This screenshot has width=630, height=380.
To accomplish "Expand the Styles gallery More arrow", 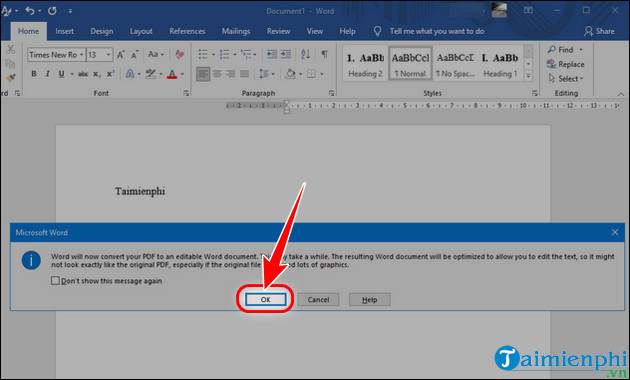I will click(528, 76).
